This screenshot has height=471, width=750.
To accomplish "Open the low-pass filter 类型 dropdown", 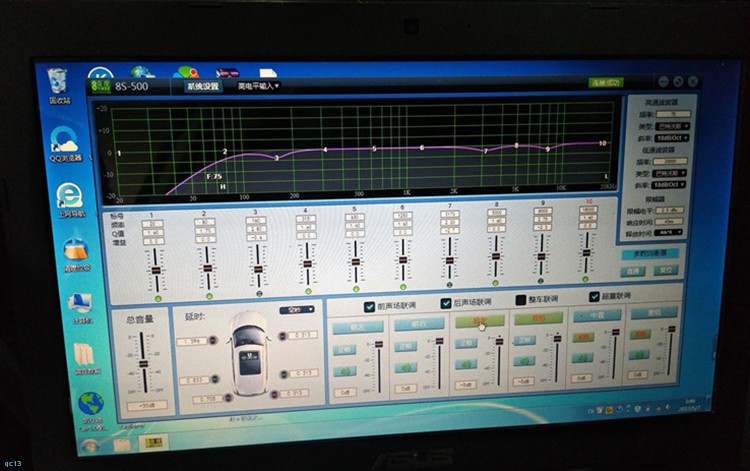I will tap(669, 173).
